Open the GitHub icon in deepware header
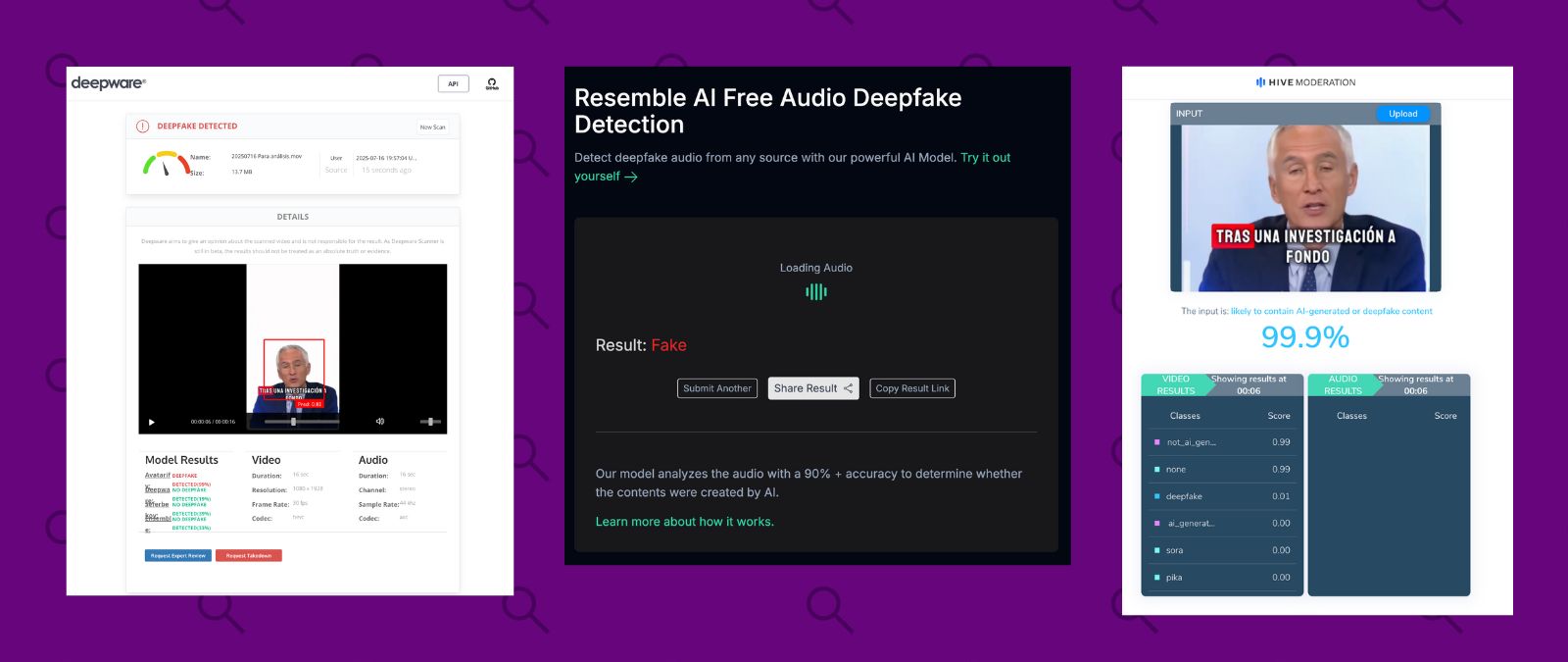The height and width of the screenshot is (662, 1568). point(492,83)
